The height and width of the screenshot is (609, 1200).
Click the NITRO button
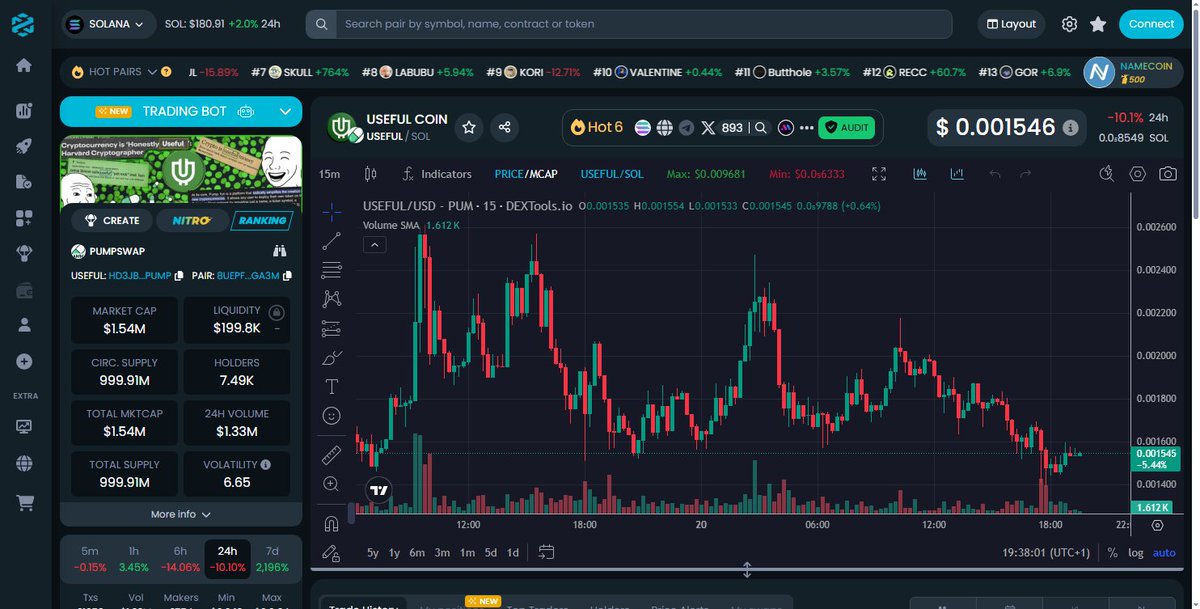(191, 220)
